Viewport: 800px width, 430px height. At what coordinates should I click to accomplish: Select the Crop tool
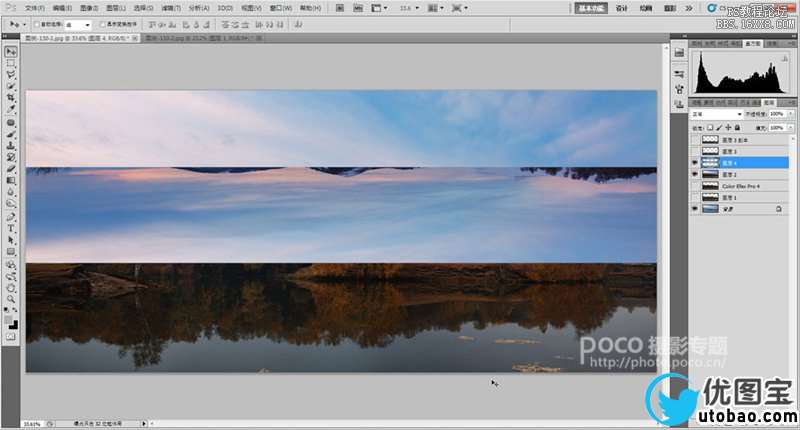pyautogui.click(x=11, y=97)
